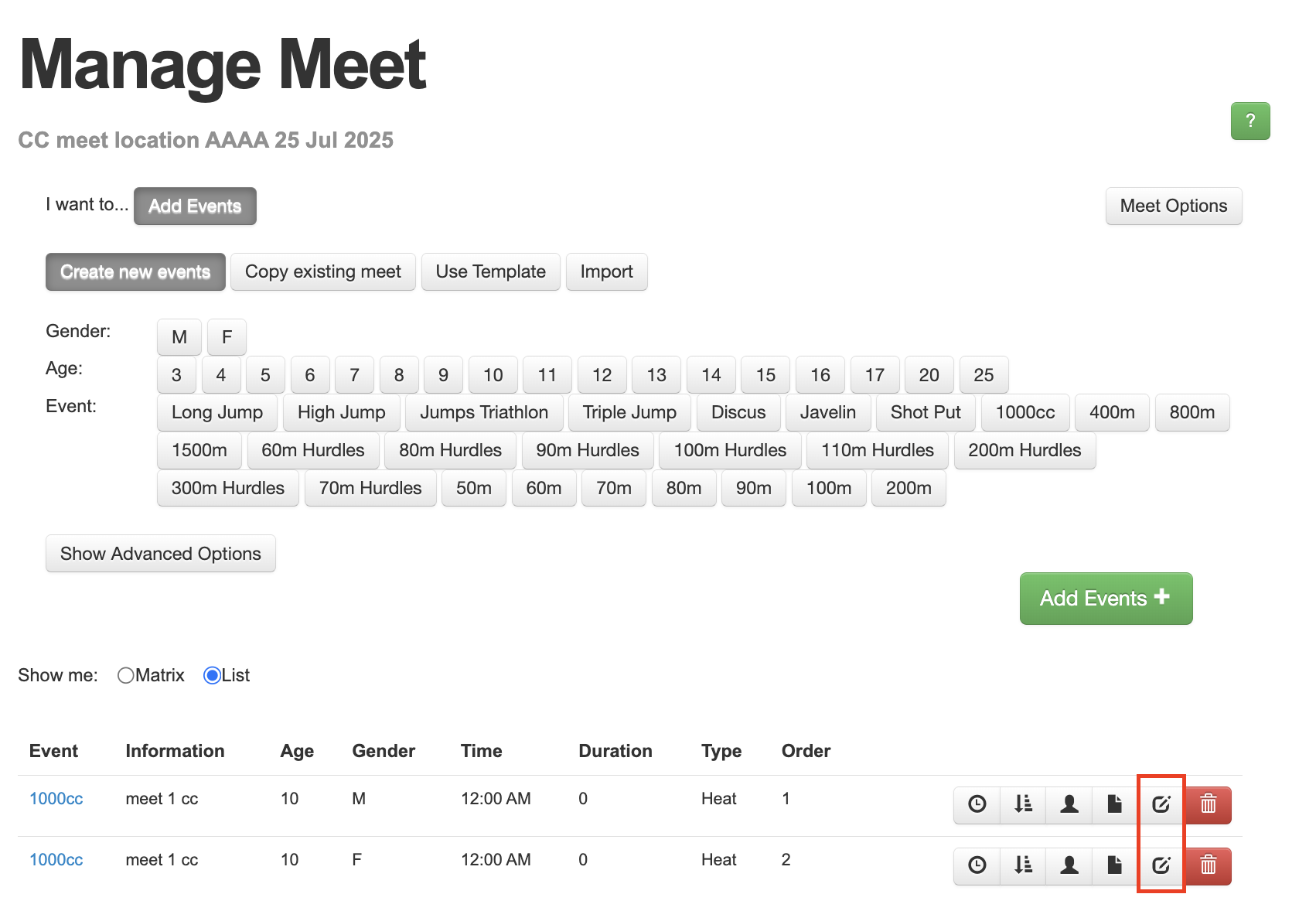
Task: Select the Matrix view radio button
Action: coord(126,675)
